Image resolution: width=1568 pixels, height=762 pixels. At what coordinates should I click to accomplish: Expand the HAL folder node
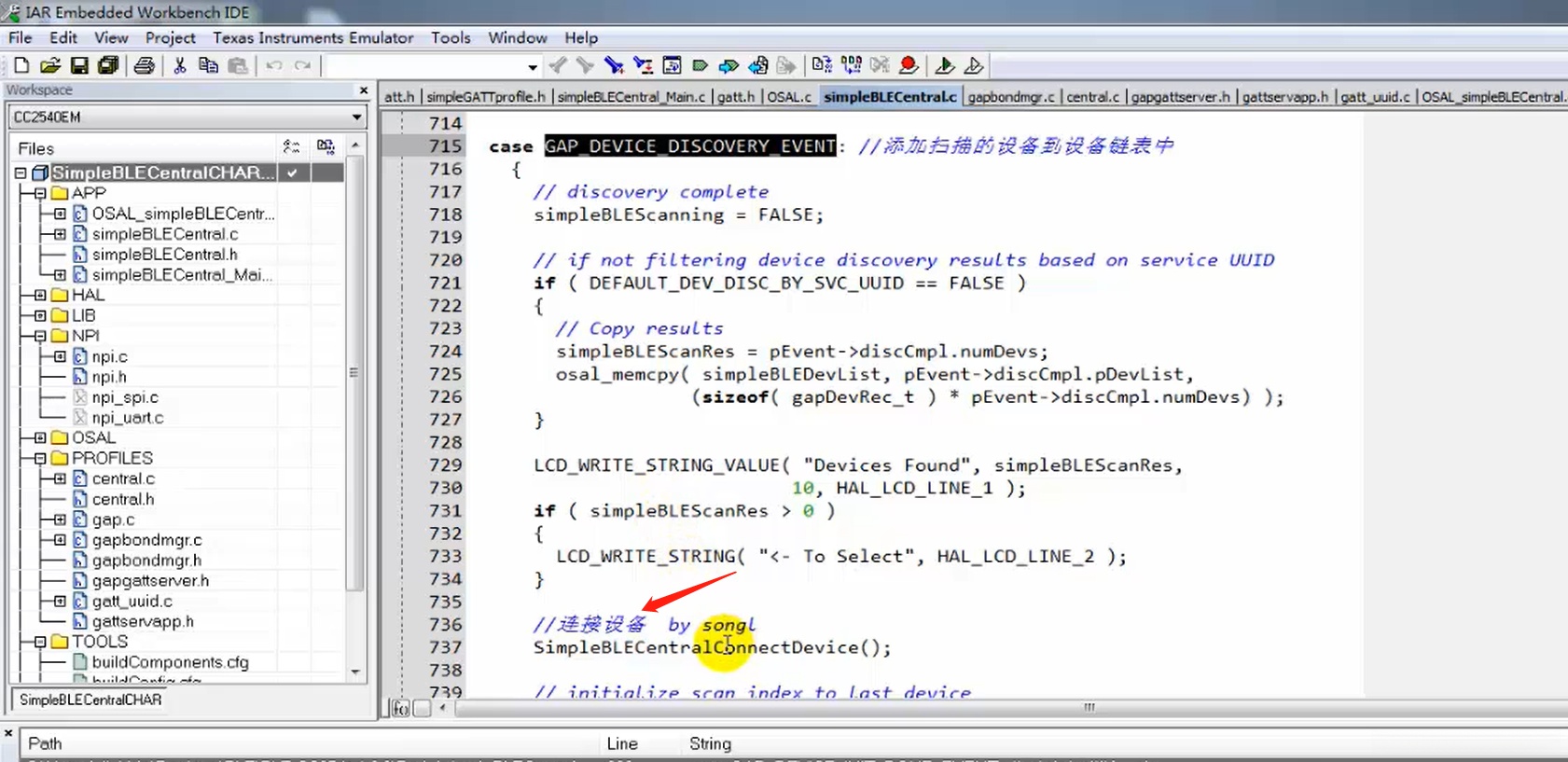40,295
